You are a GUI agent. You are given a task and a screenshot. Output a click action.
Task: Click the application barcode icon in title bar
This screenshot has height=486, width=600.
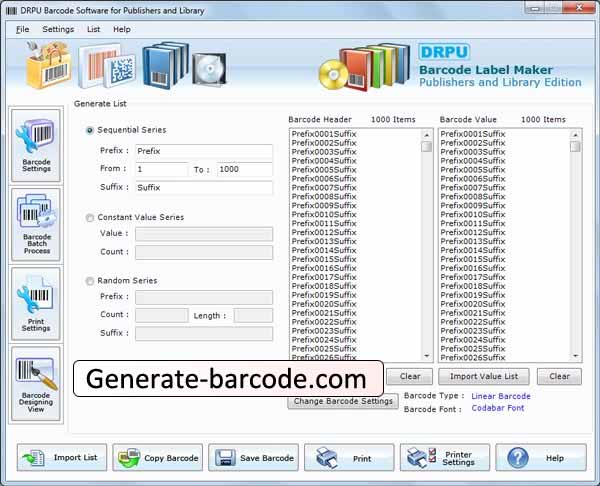coord(11,11)
